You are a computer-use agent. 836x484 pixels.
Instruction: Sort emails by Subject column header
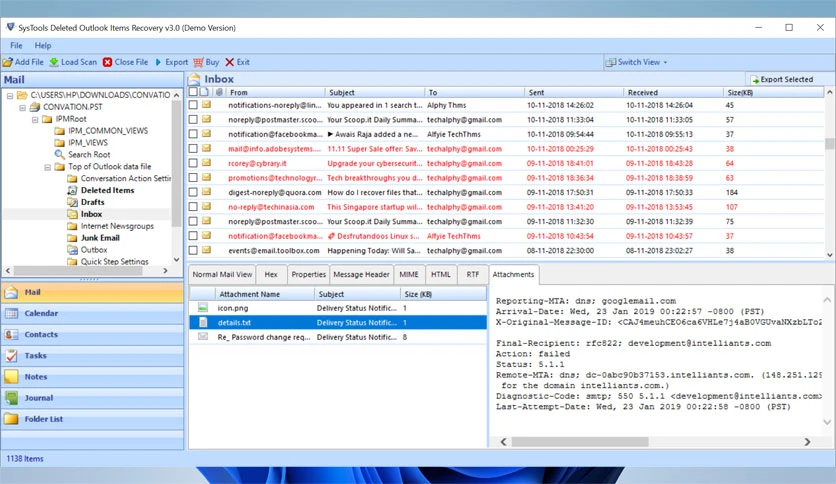[x=374, y=92]
